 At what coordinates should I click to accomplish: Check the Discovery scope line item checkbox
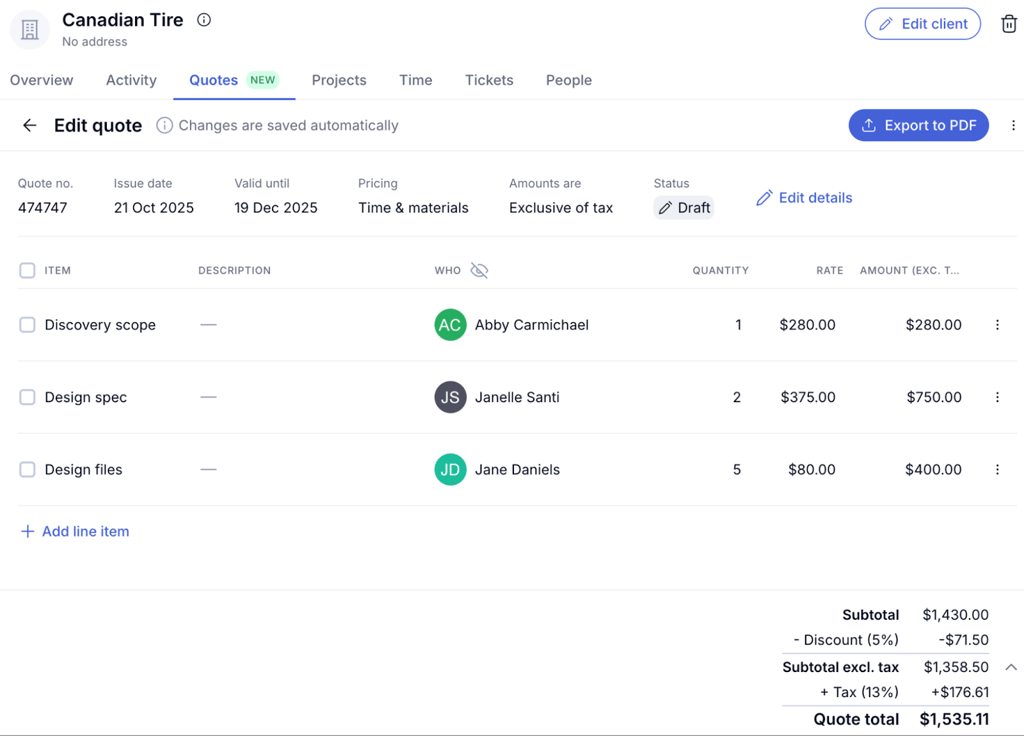tap(27, 325)
